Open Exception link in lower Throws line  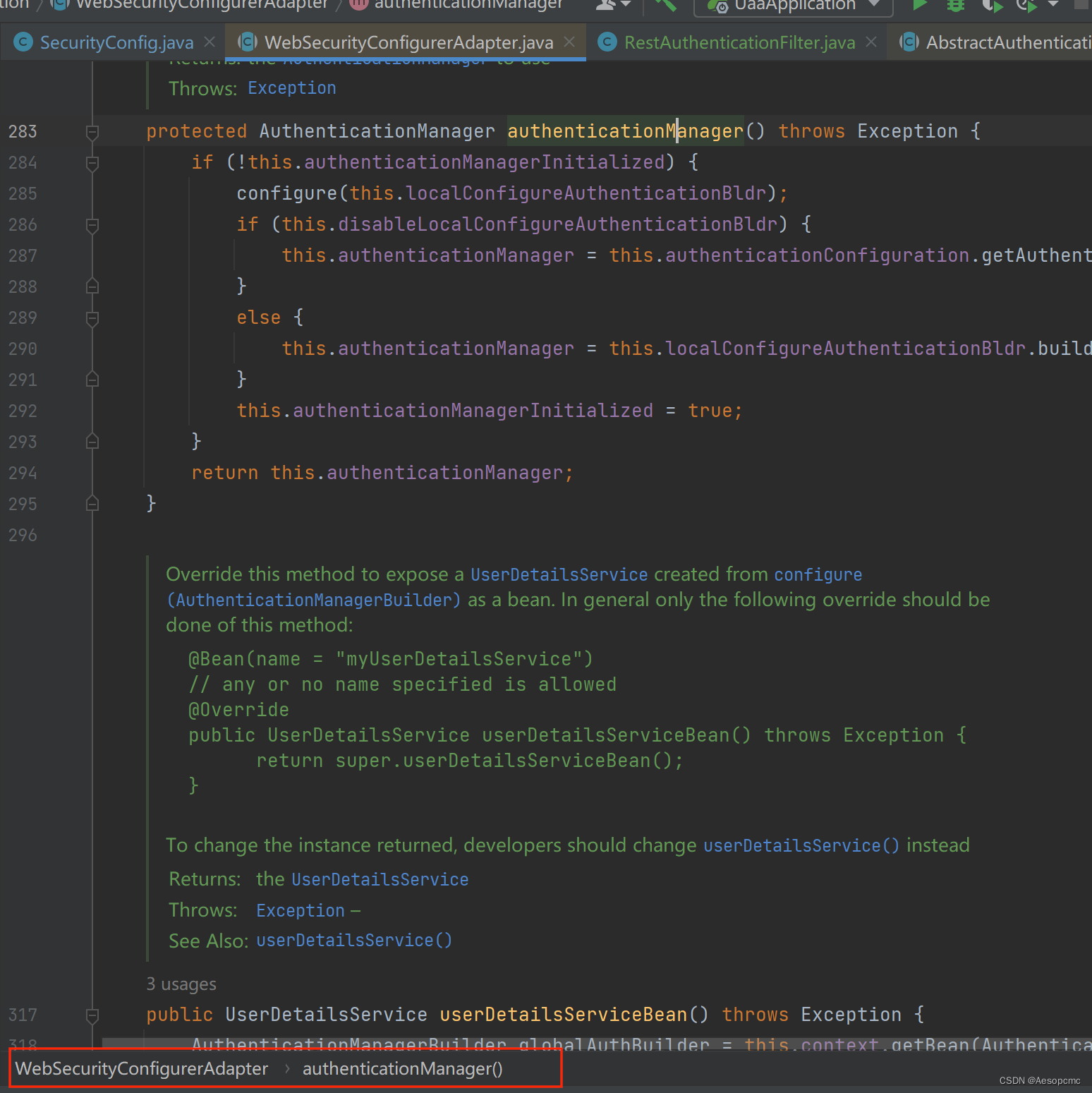click(301, 910)
